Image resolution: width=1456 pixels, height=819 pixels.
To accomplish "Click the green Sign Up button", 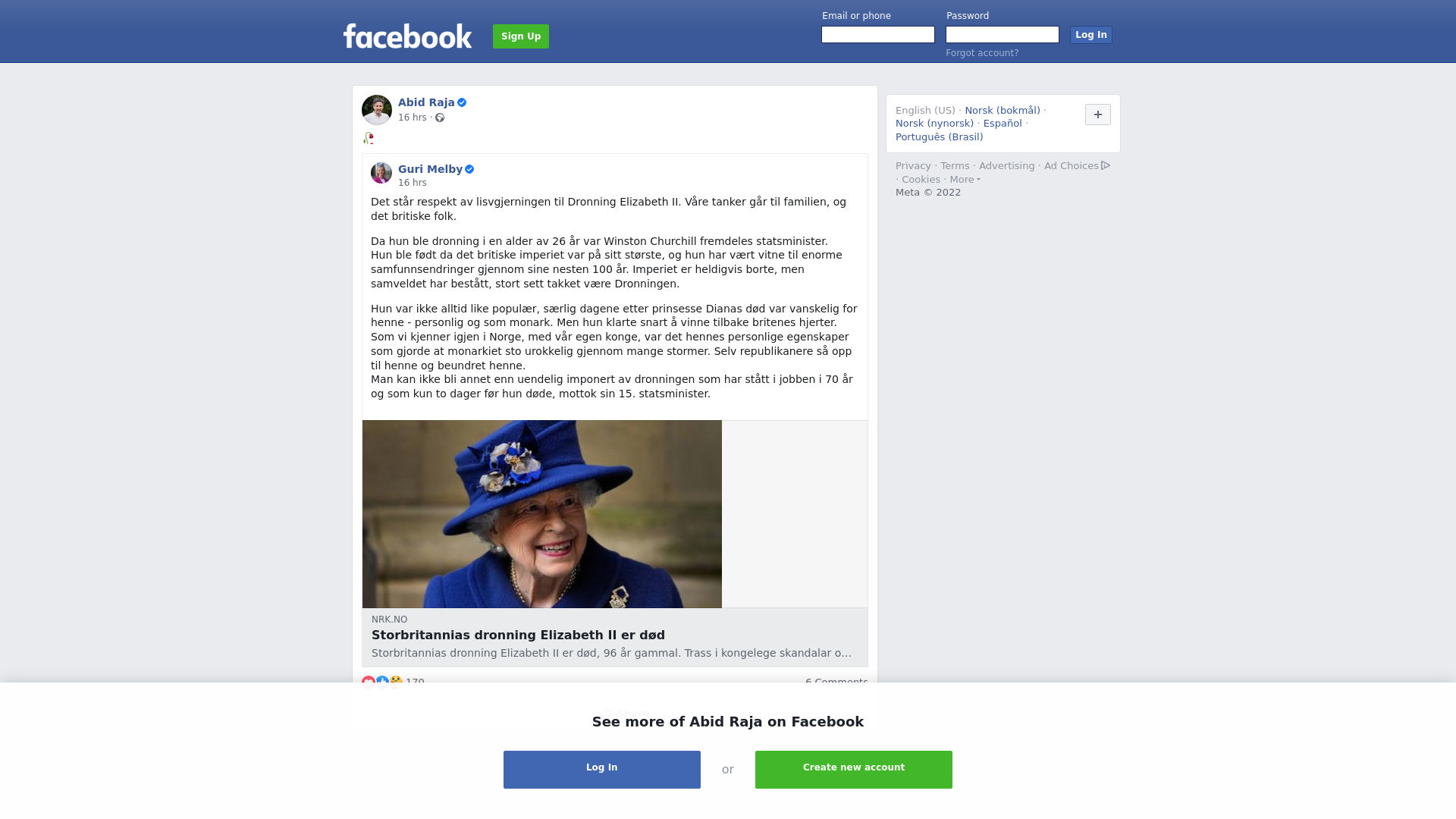I will 521,36.
